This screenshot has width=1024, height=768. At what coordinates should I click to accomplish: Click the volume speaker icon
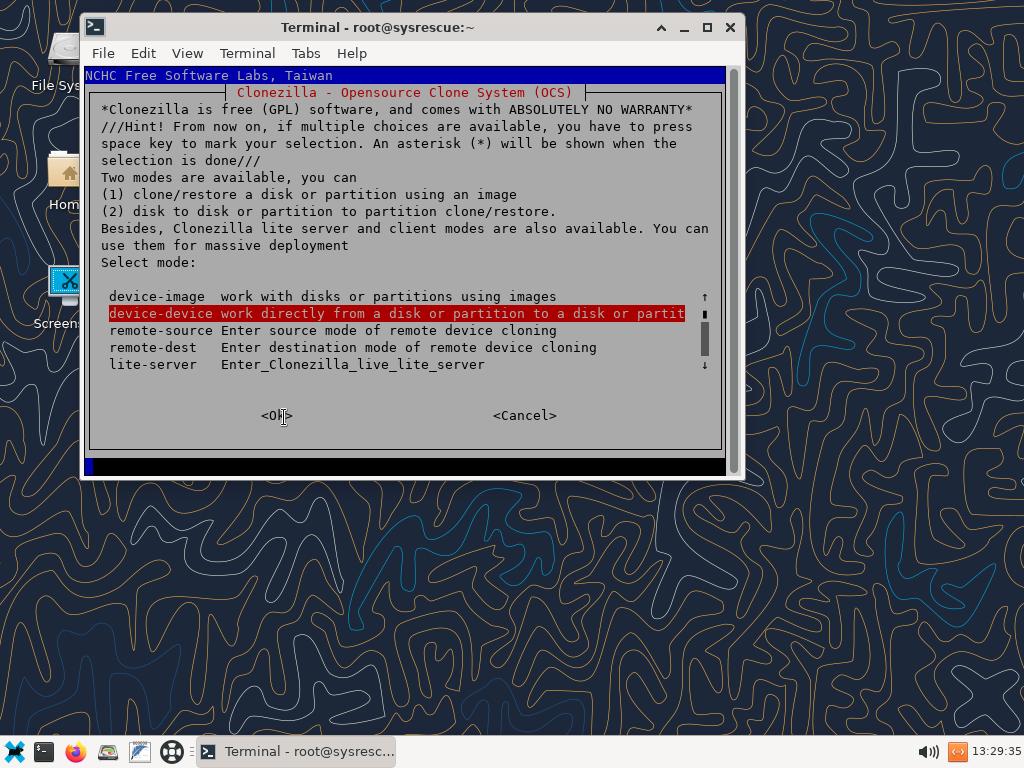pos(927,752)
